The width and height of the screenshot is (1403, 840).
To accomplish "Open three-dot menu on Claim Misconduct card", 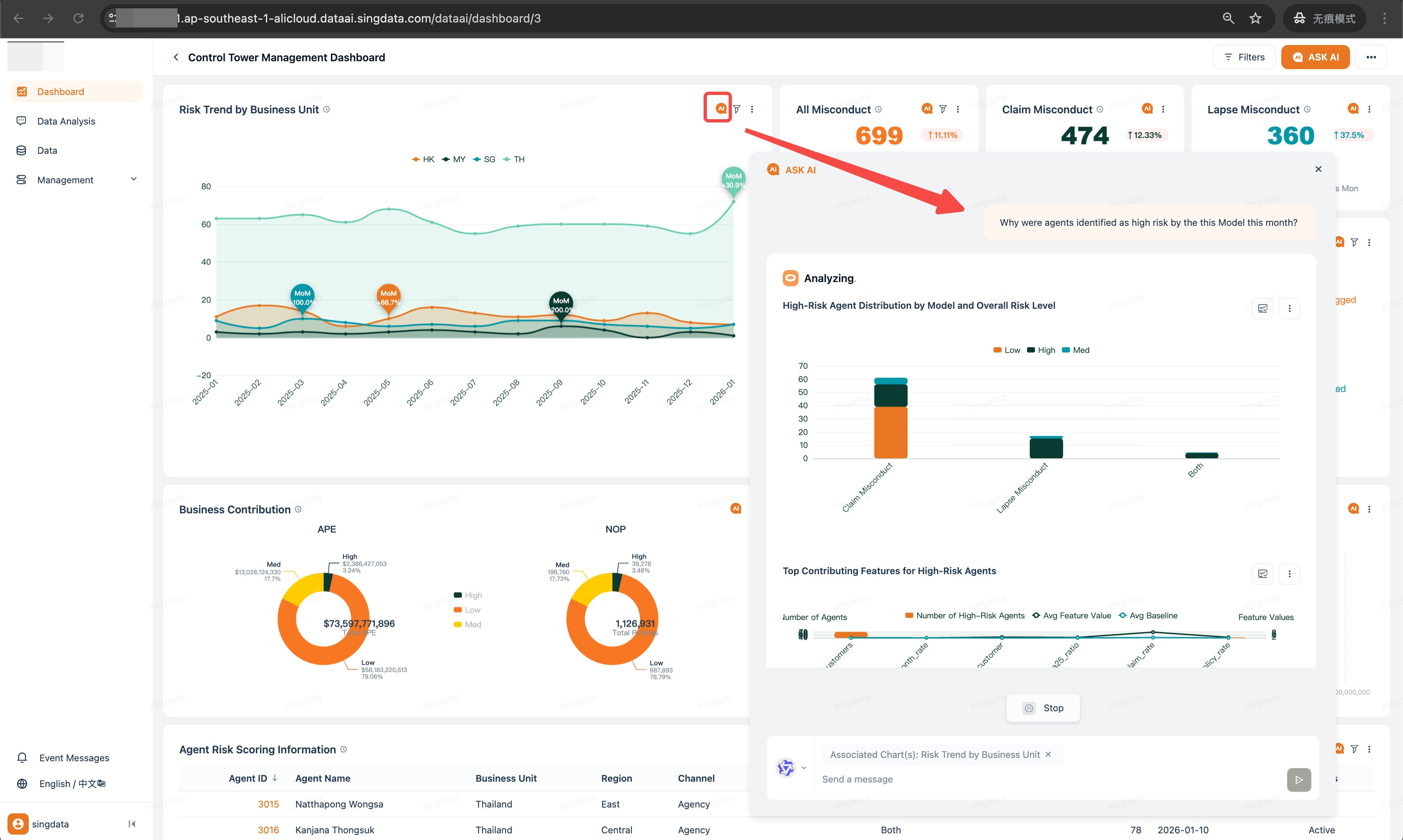I will point(1163,109).
